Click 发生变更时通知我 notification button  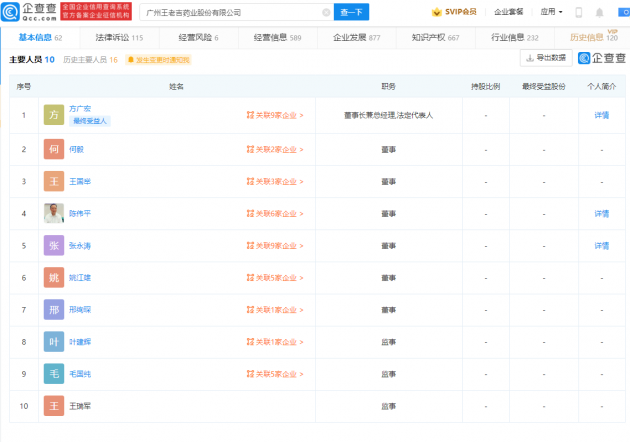tap(158, 60)
